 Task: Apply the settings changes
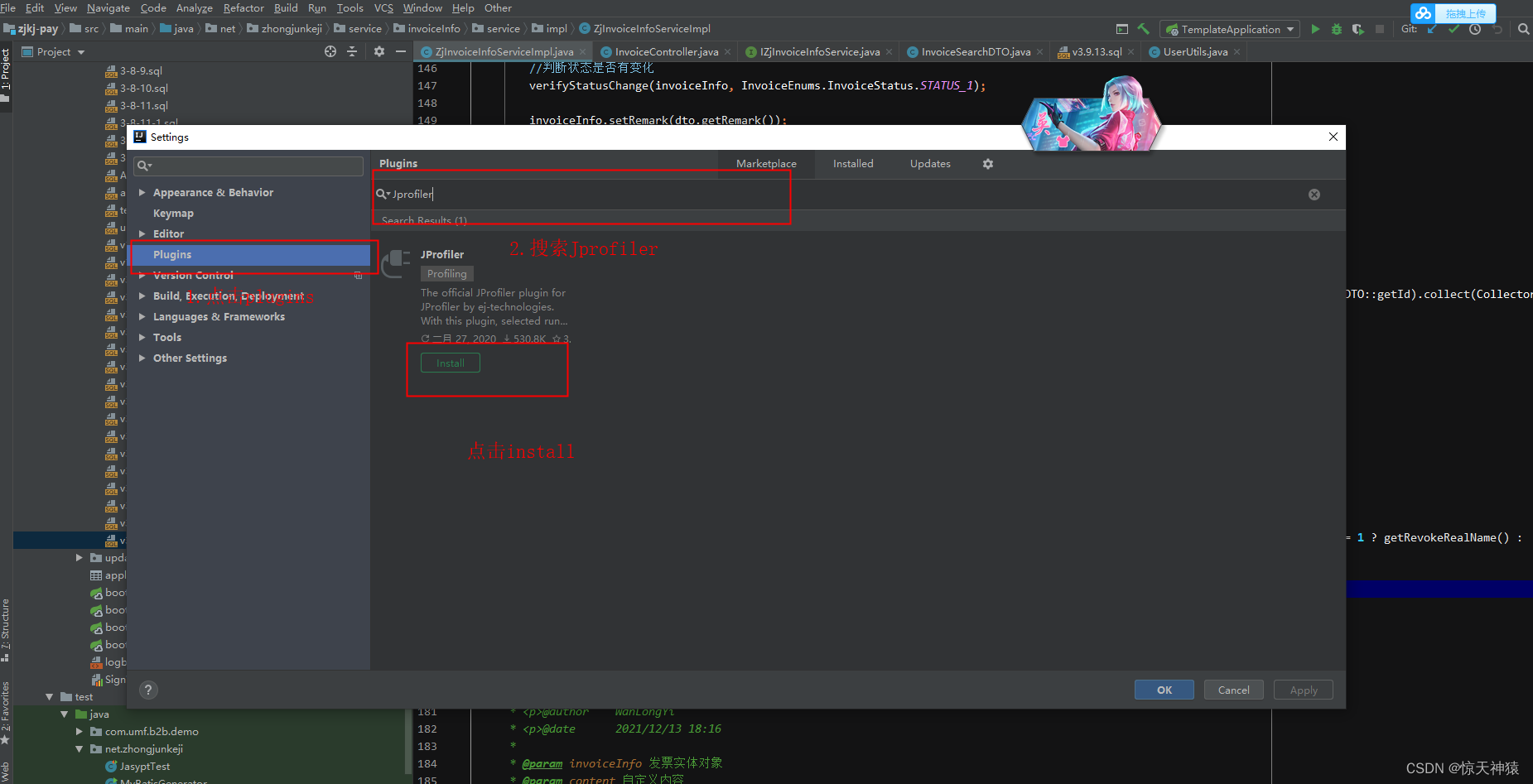(x=1303, y=690)
